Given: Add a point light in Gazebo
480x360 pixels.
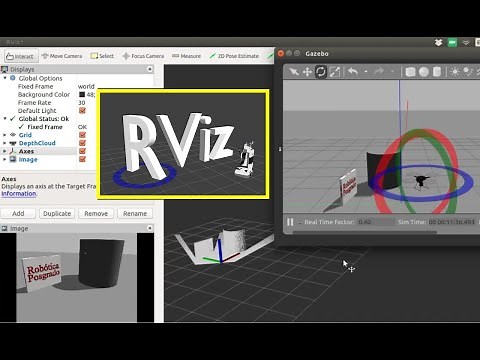Looking at the screenshot, I should click(455, 72).
